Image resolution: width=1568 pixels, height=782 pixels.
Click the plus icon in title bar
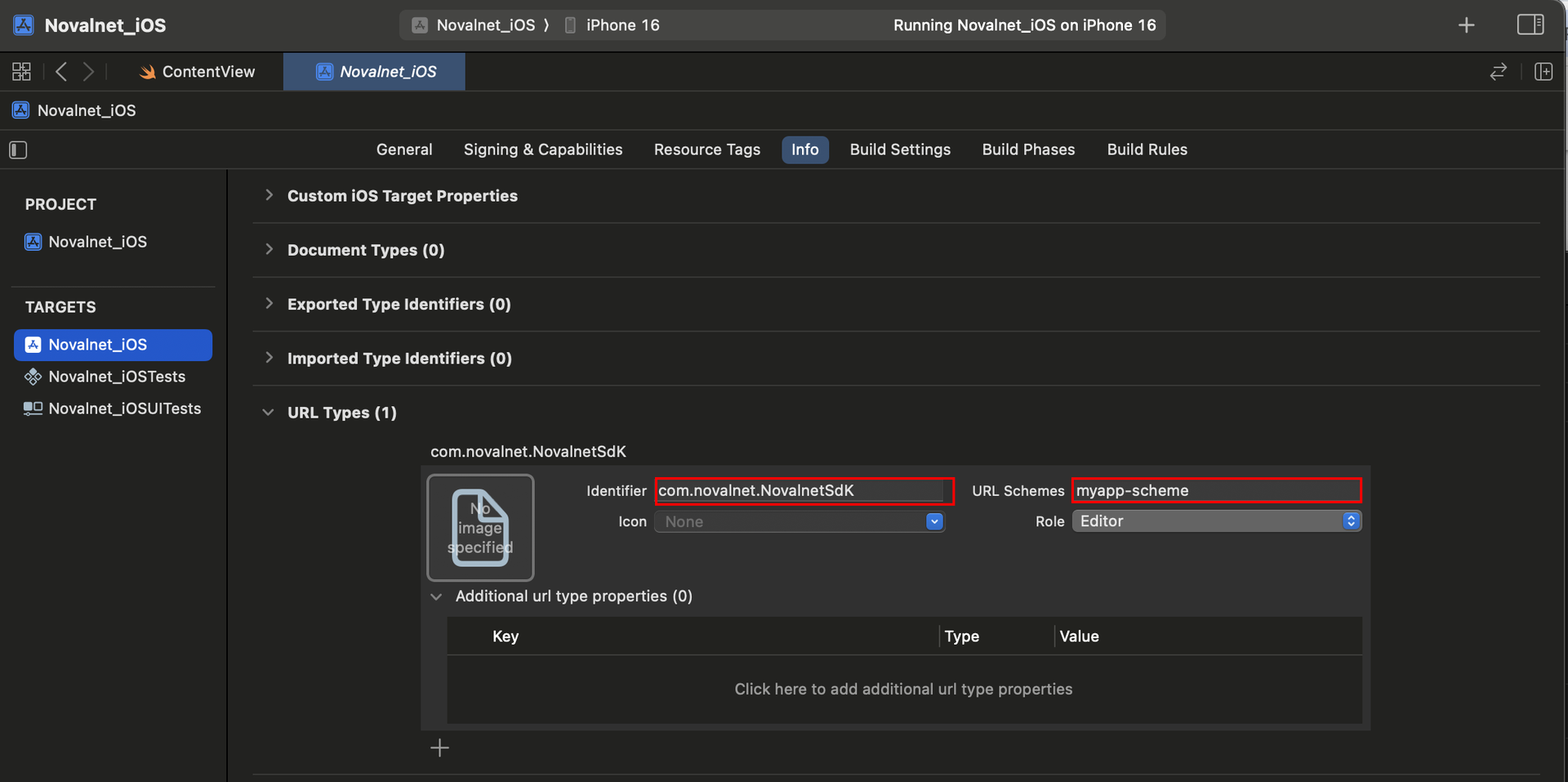pyautogui.click(x=1466, y=25)
